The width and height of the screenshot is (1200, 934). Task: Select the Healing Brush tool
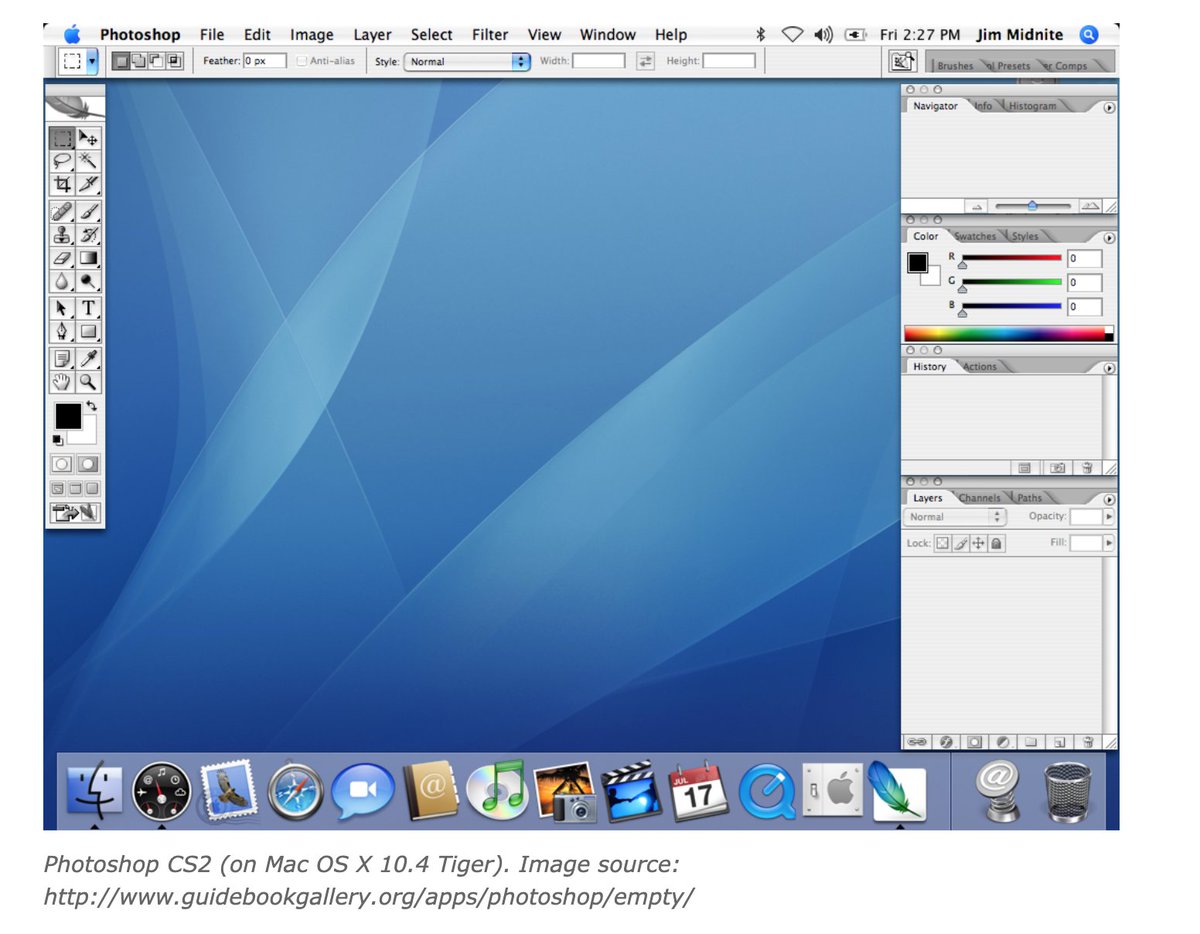click(63, 212)
